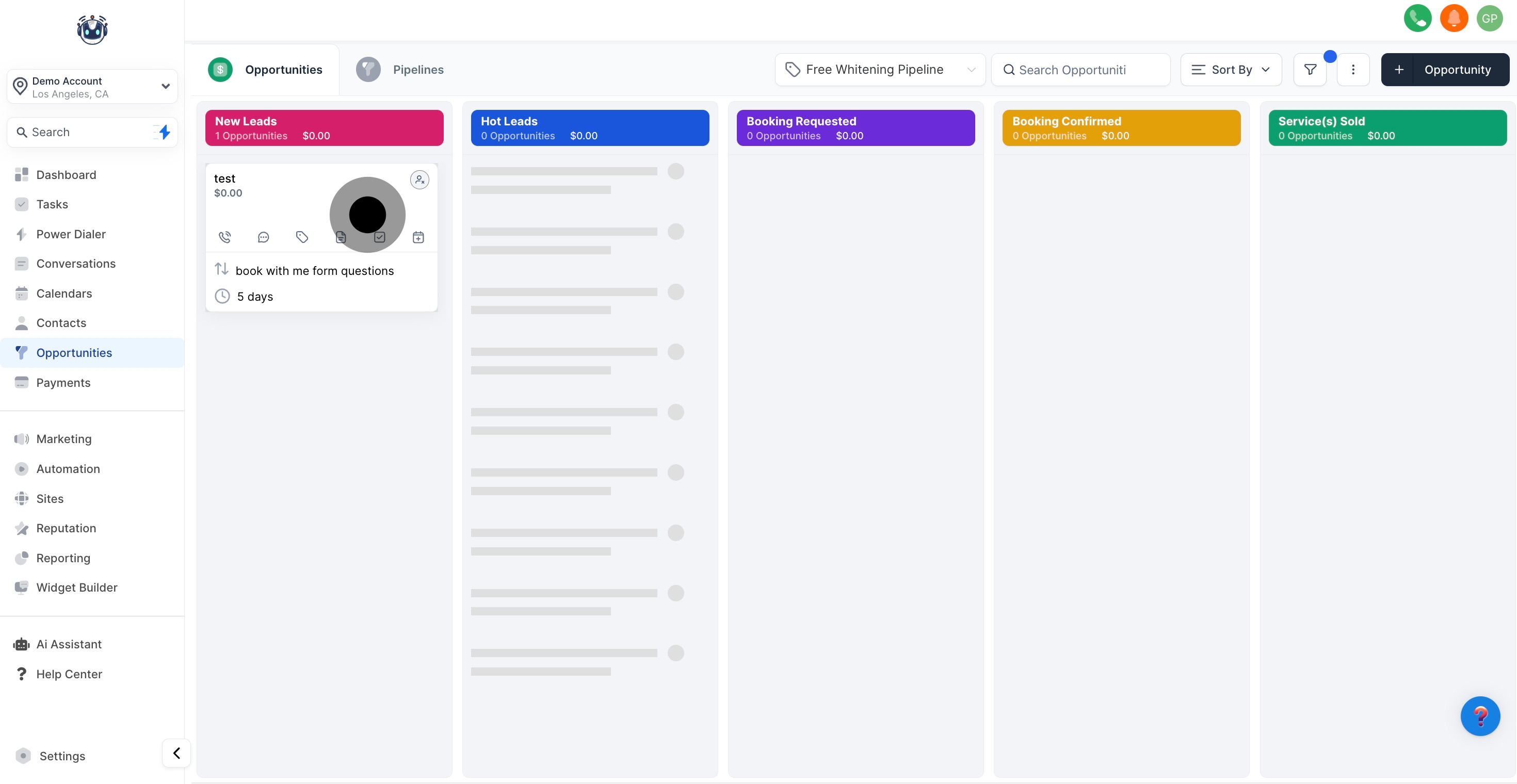Expand the Free Whitening Pipeline dropdown
This screenshot has height=784, width=1517.
[x=880, y=70]
